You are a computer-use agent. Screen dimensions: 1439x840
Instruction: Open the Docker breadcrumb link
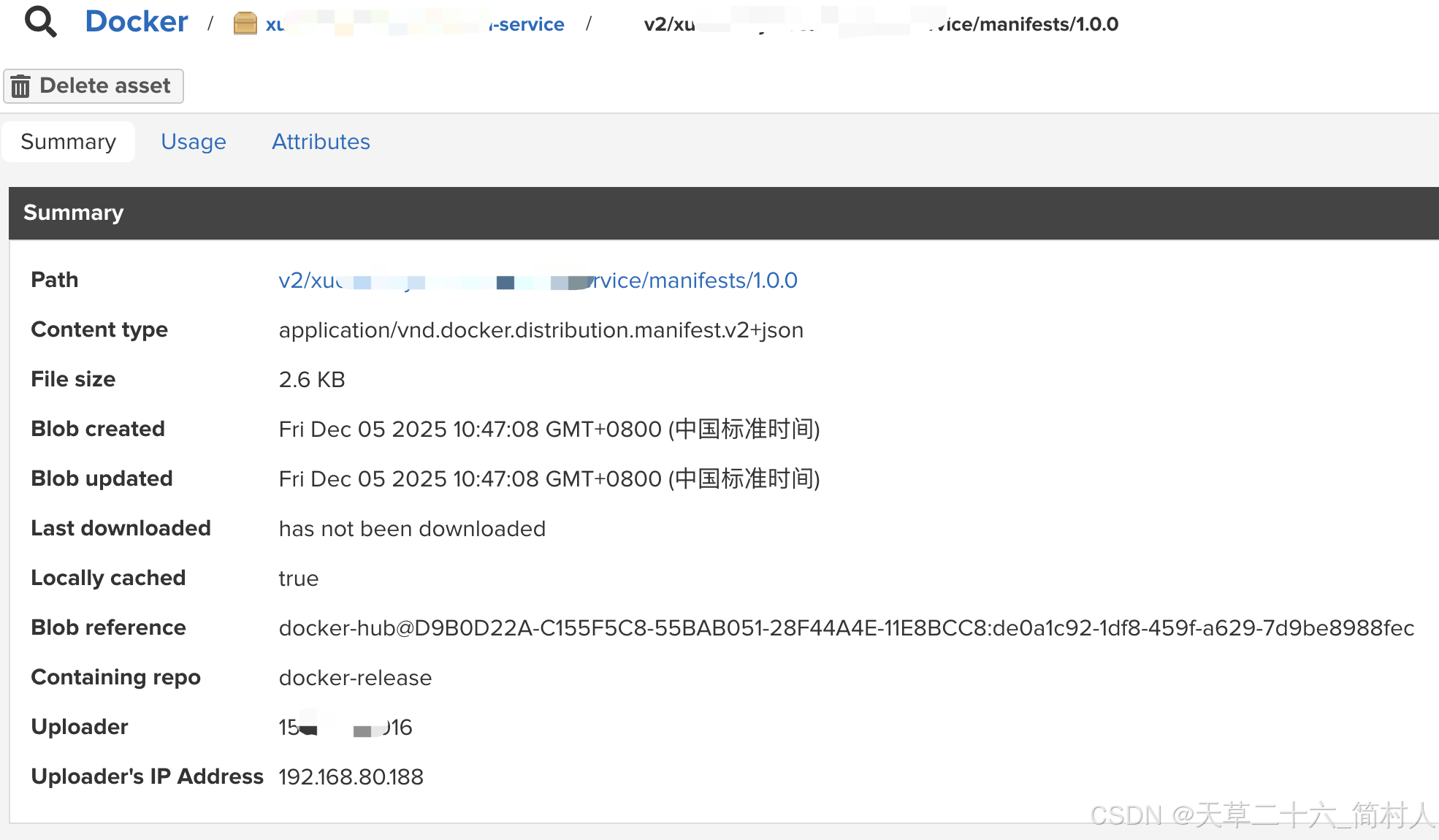pos(137,22)
